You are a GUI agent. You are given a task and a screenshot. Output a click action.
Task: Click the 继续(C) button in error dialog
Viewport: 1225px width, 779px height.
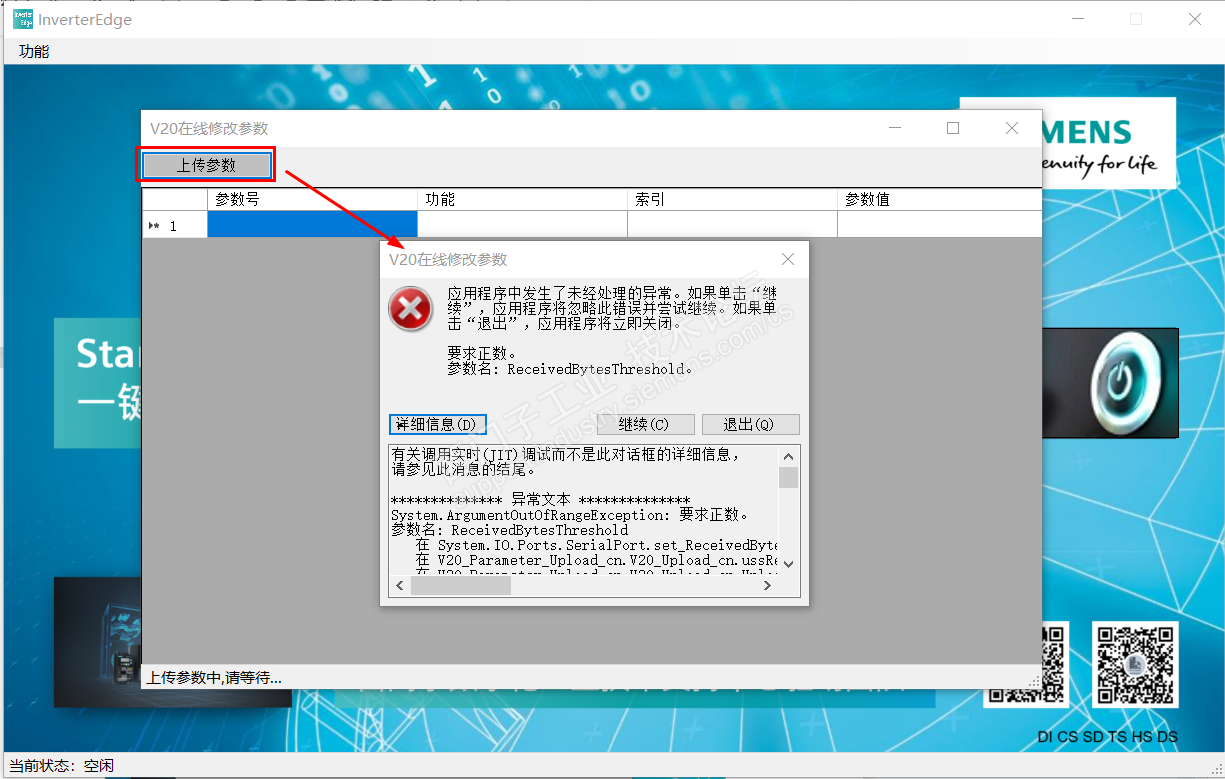[644, 424]
